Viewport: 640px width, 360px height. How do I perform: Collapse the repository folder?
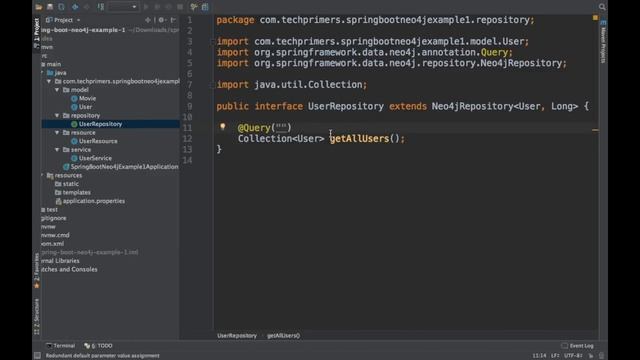point(57,116)
